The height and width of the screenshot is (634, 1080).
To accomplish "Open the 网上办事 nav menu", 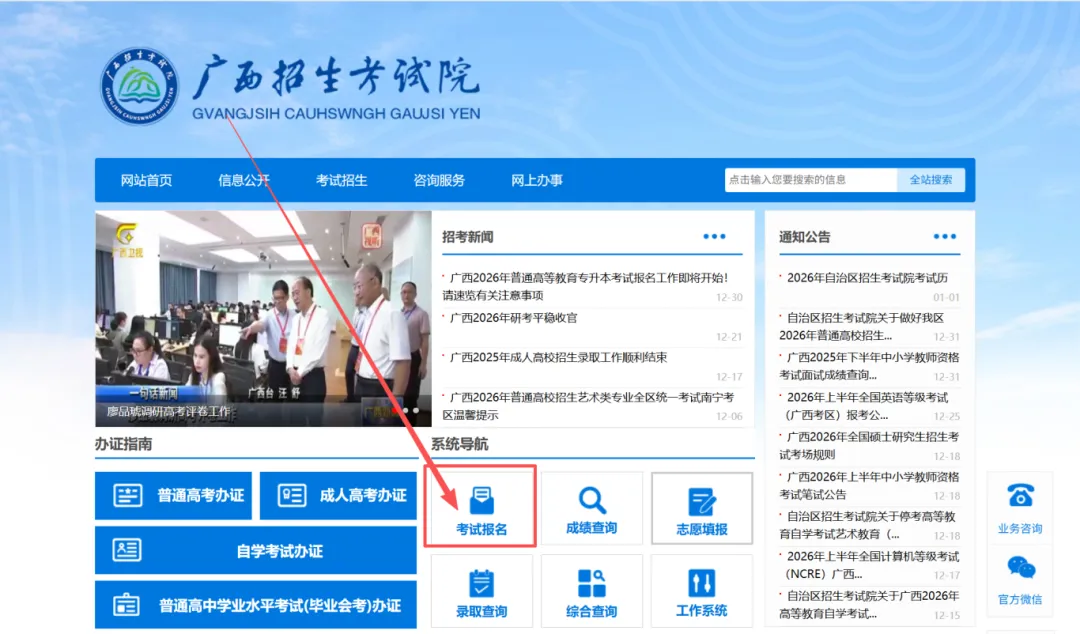I will 537,181.
